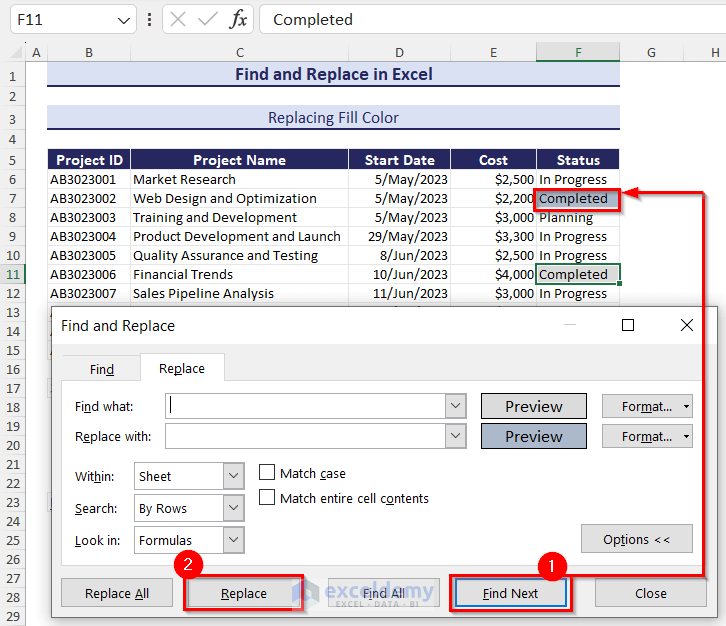Screen dimensions: 726x626
Task: Select the $3,300 cost cell
Action: tap(493, 236)
